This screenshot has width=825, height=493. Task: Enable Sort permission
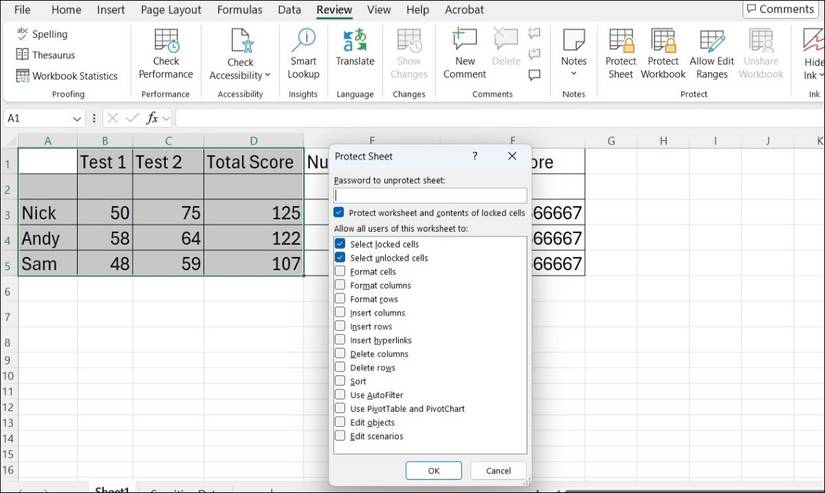point(340,380)
